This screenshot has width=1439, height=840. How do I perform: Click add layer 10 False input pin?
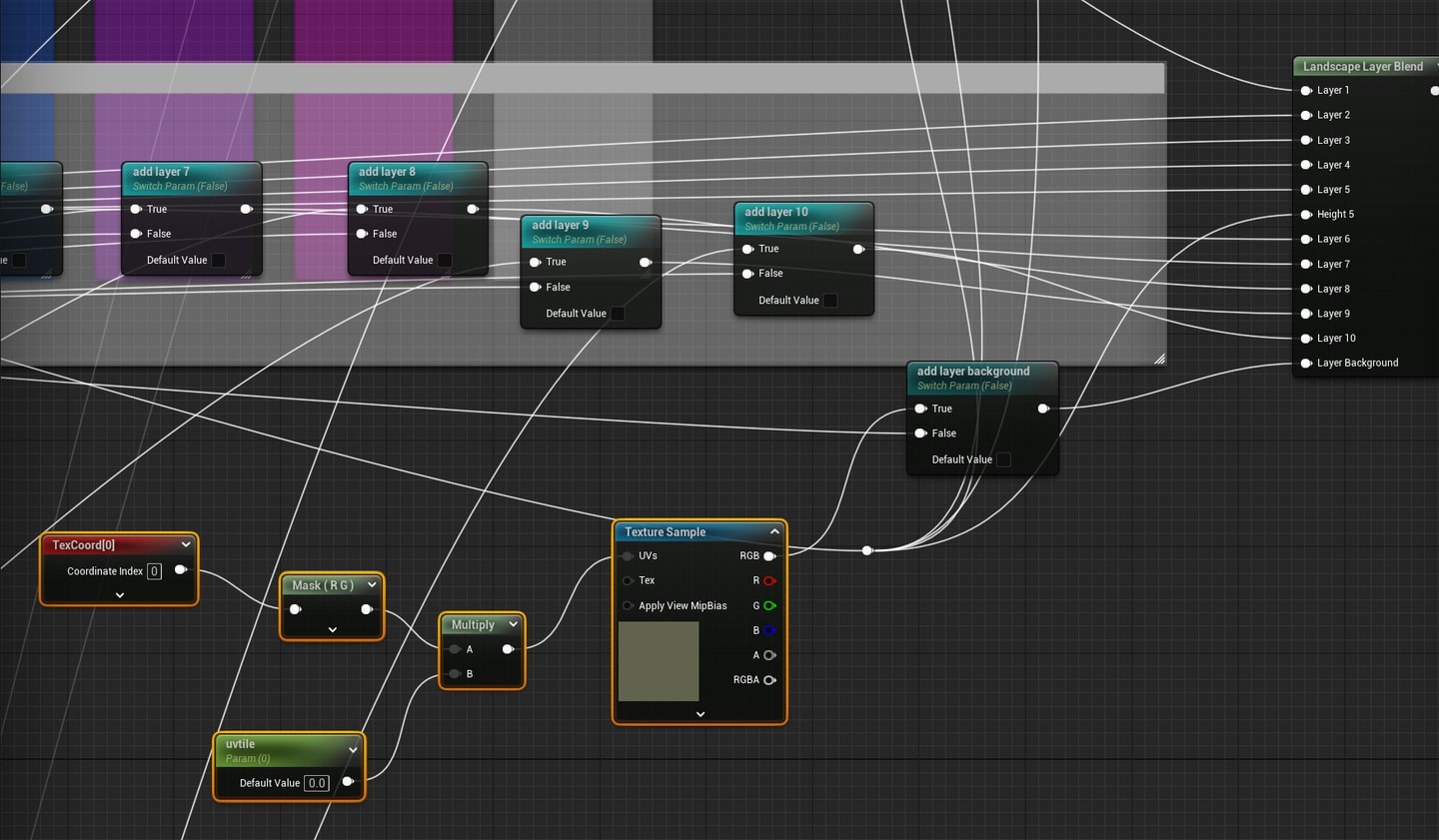pyautogui.click(x=747, y=274)
